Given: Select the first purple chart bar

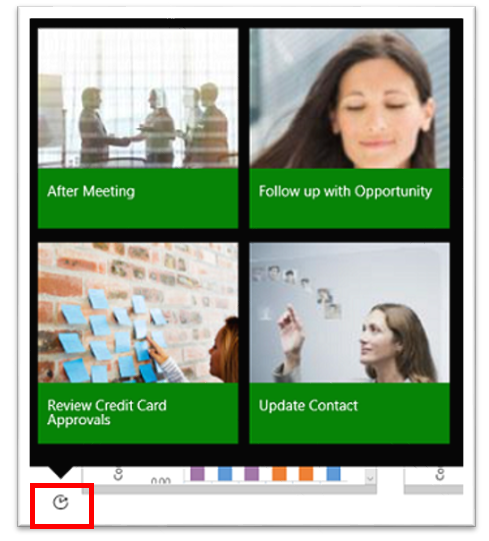Looking at the screenshot, I should click(x=197, y=474).
